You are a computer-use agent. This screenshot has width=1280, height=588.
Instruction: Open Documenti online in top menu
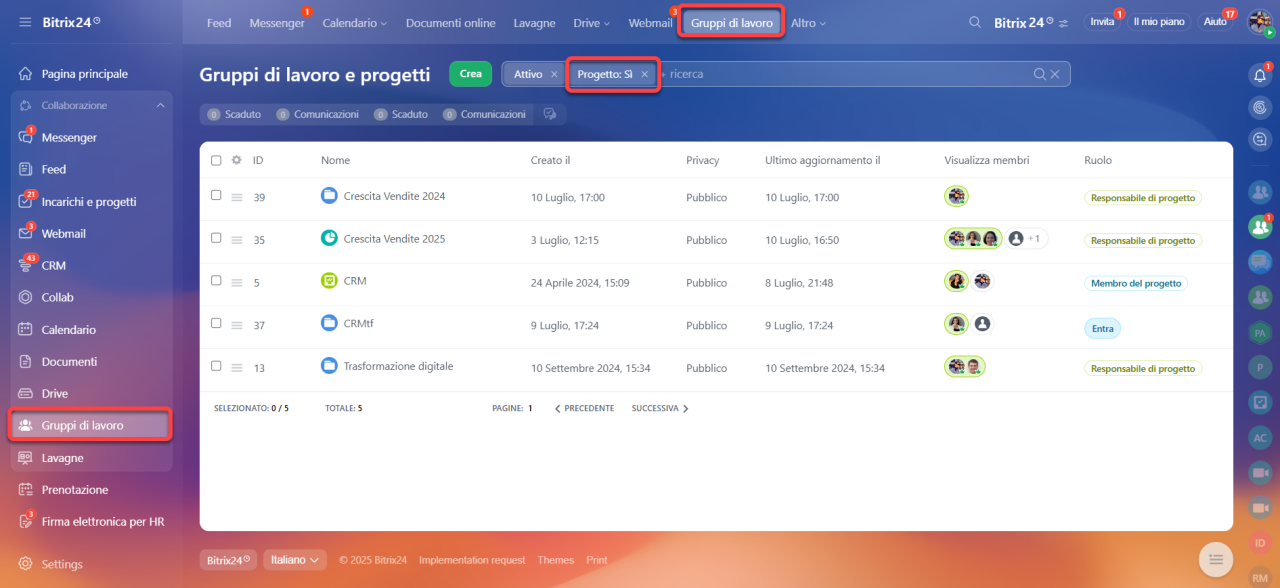tap(450, 23)
